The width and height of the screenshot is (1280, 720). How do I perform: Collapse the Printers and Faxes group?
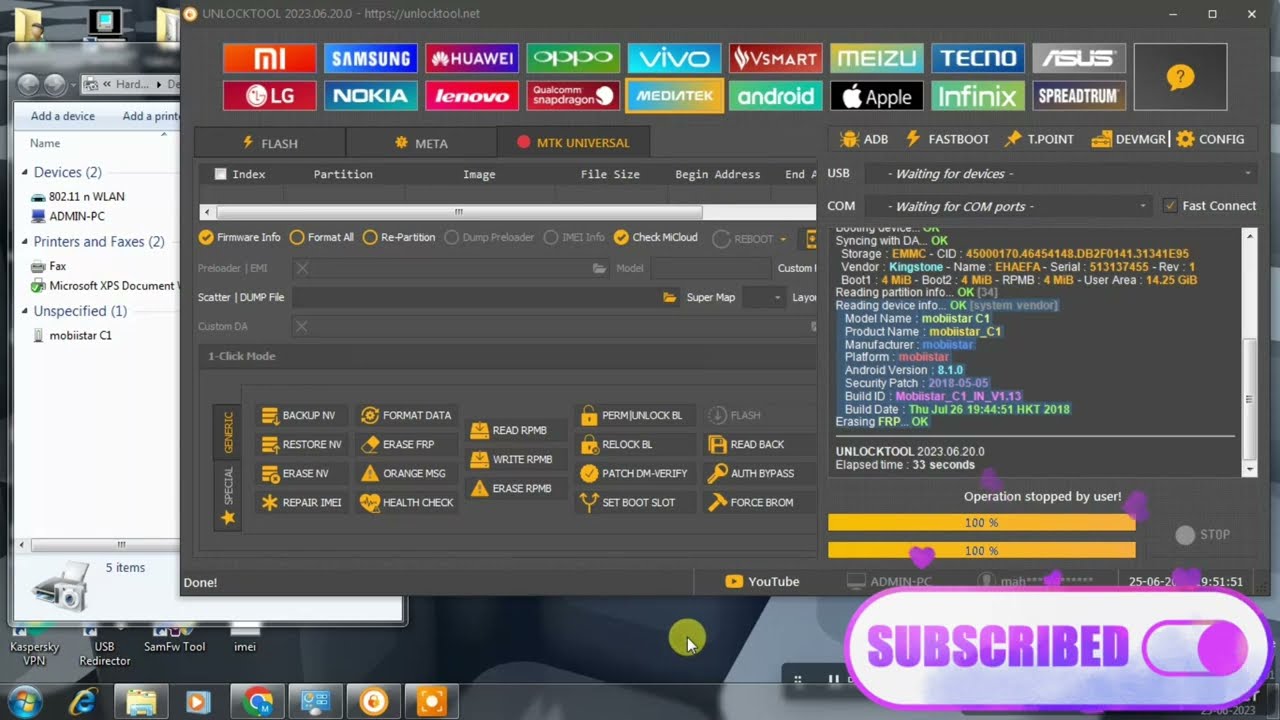pyautogui.click(x=25, y=242)
